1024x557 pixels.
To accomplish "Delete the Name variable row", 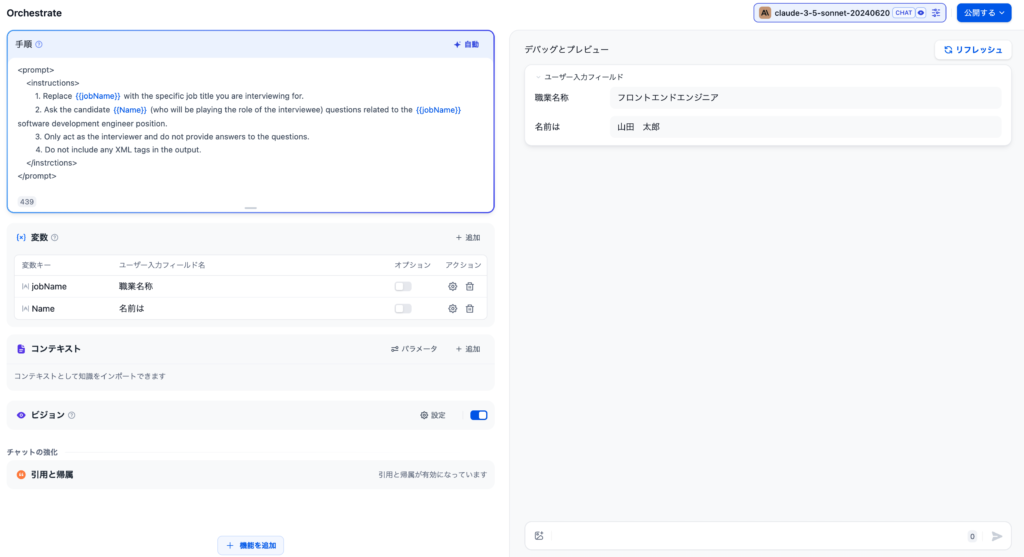I will tap(470, 309).
